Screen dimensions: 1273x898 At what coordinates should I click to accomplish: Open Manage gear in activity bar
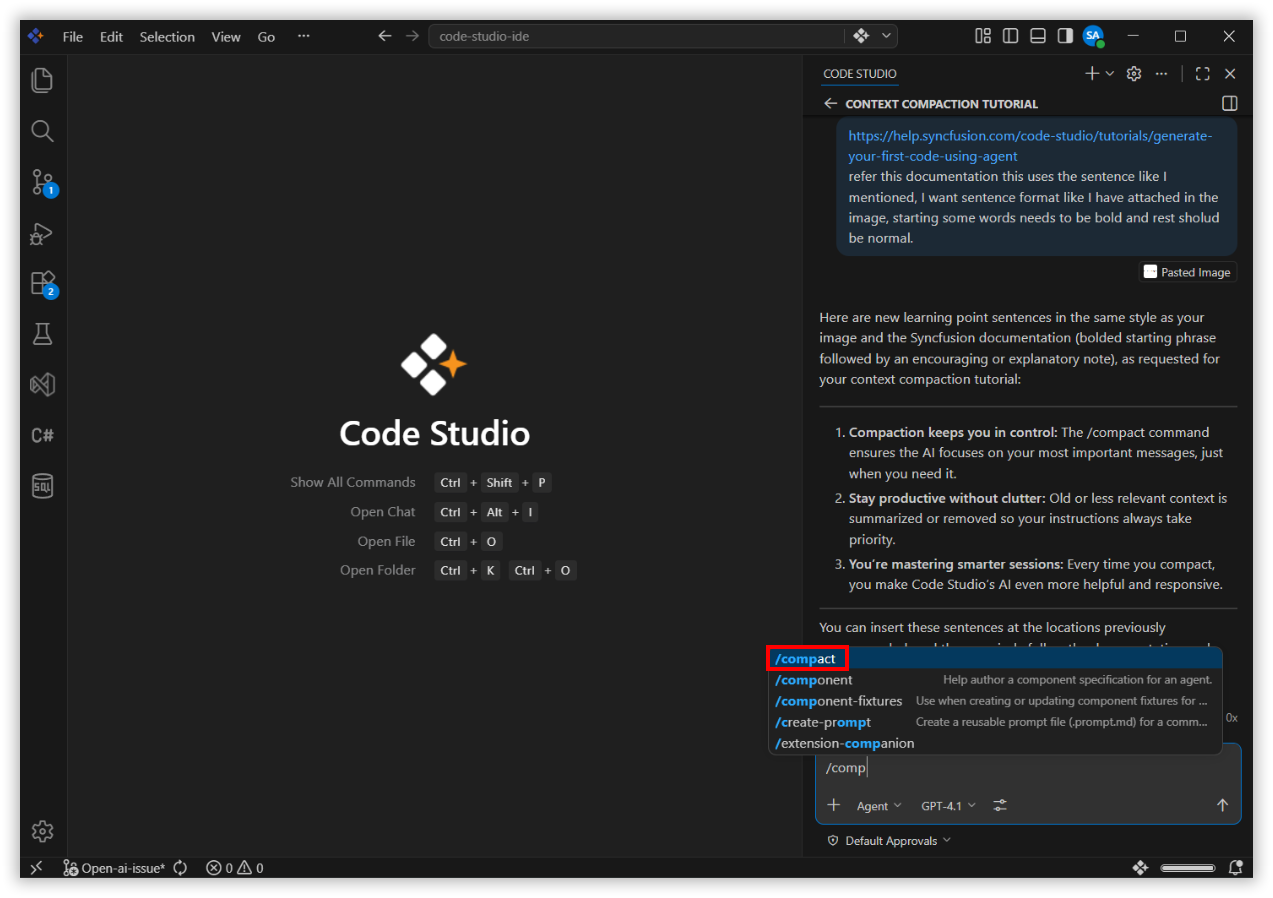pyautogui.click(x=42, y=831)
